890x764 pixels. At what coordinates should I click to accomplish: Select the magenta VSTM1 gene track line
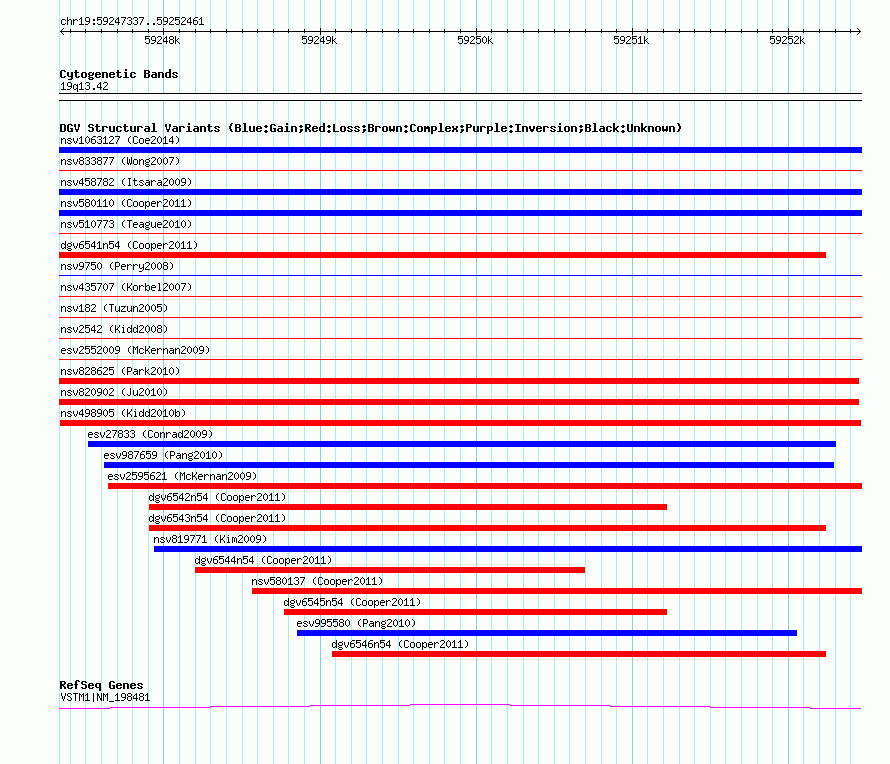coord(460,707)
